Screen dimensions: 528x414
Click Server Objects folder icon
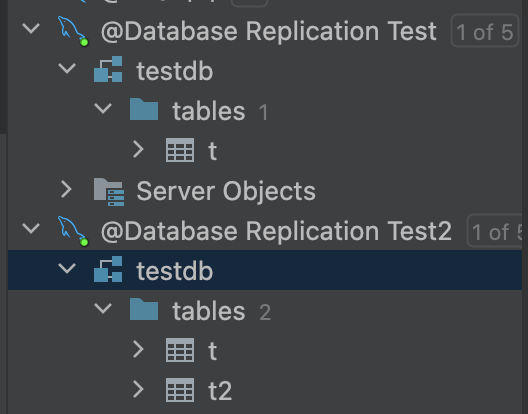109,192
